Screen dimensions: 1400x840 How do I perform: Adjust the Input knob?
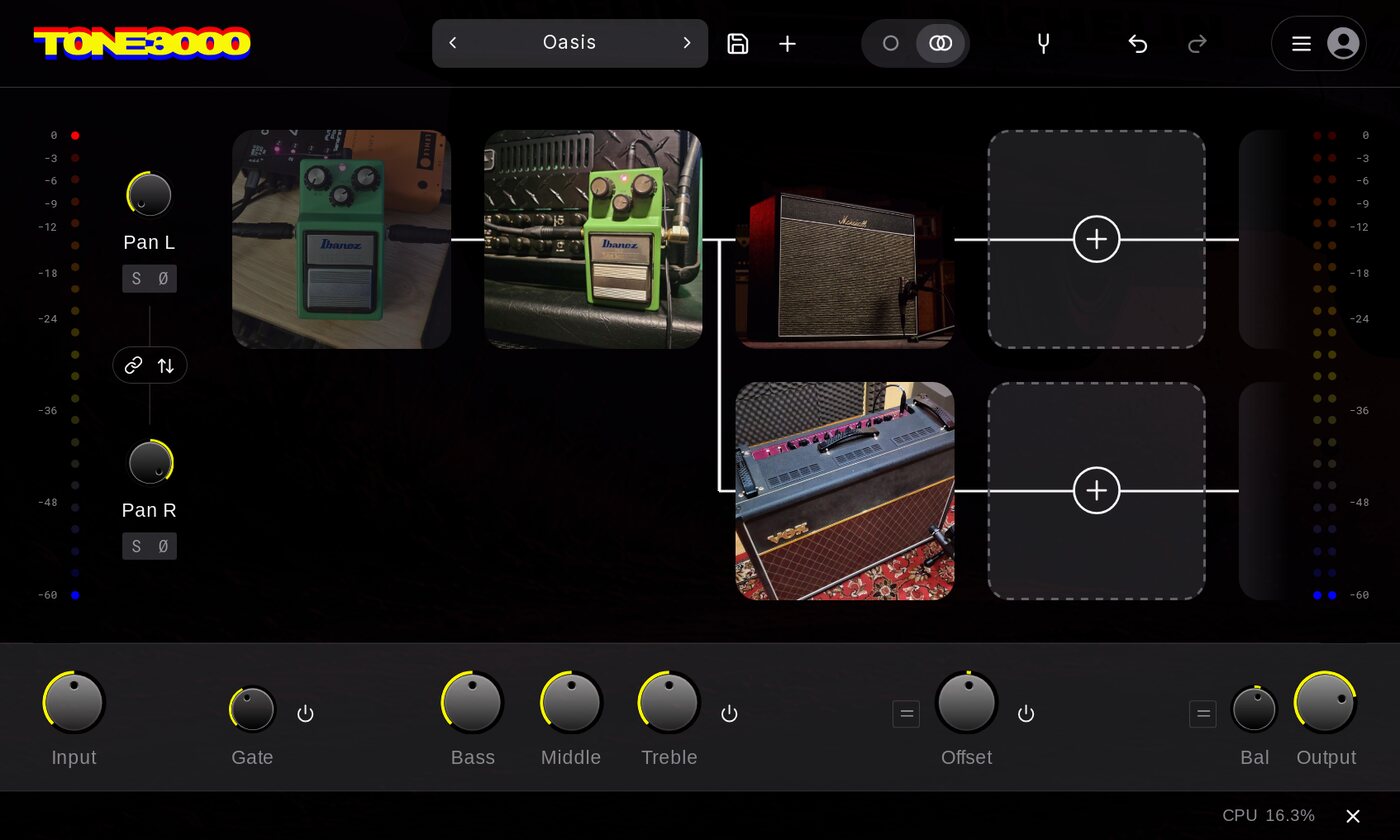[74, 702]
